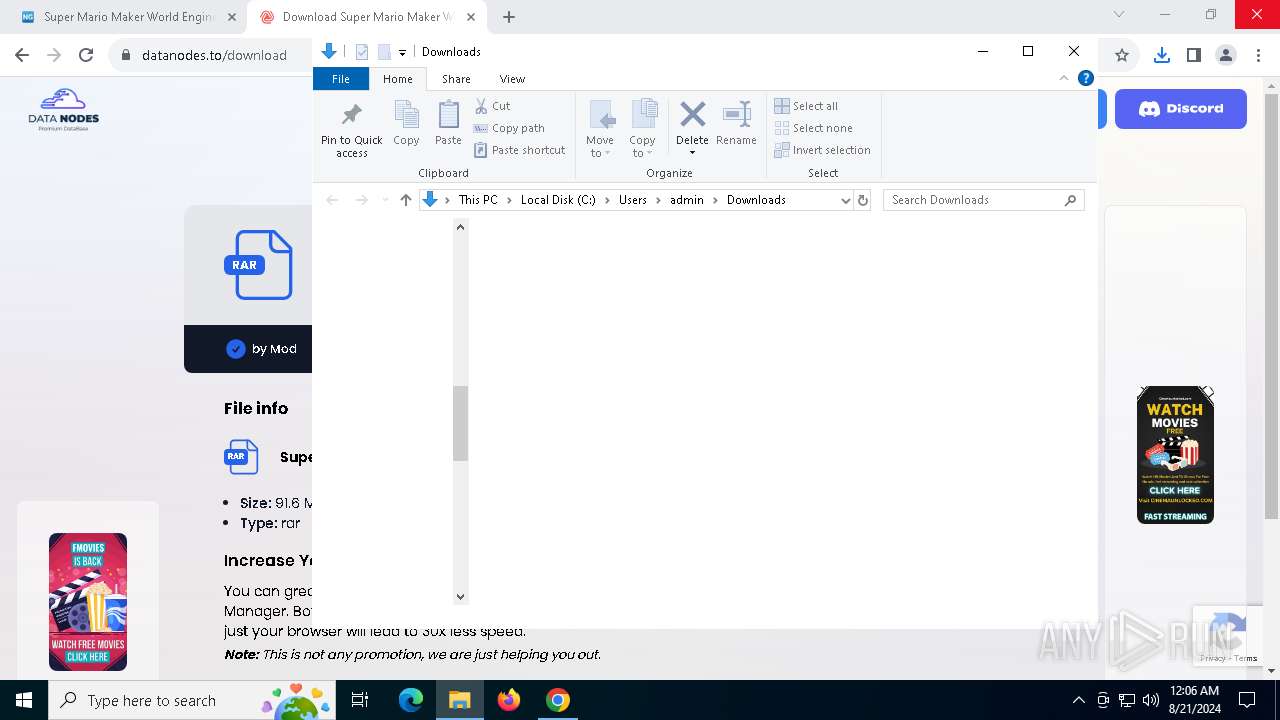This screenshot has width=1280, height=720.
Task: Open Explorer Help question mark icon
Action: [x=1085, y=78]
